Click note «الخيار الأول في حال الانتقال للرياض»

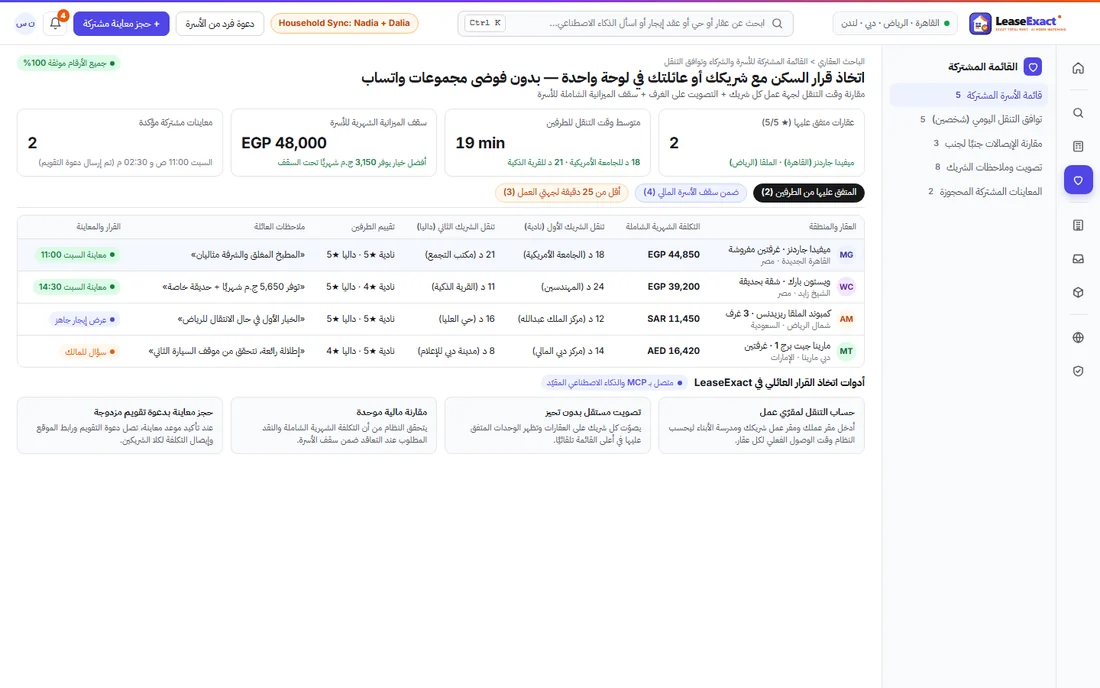(241, 319)
